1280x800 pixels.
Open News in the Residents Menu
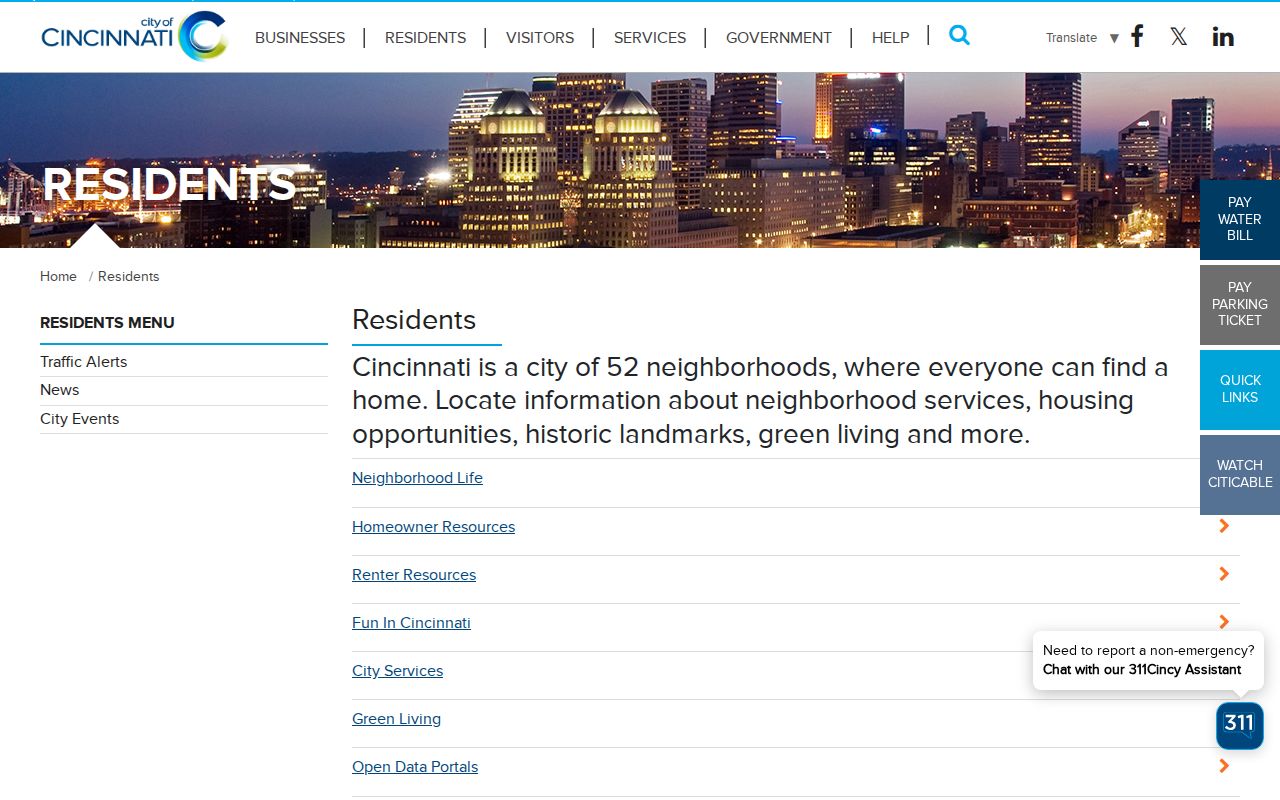pyautogui.click(x=60, y=390)
